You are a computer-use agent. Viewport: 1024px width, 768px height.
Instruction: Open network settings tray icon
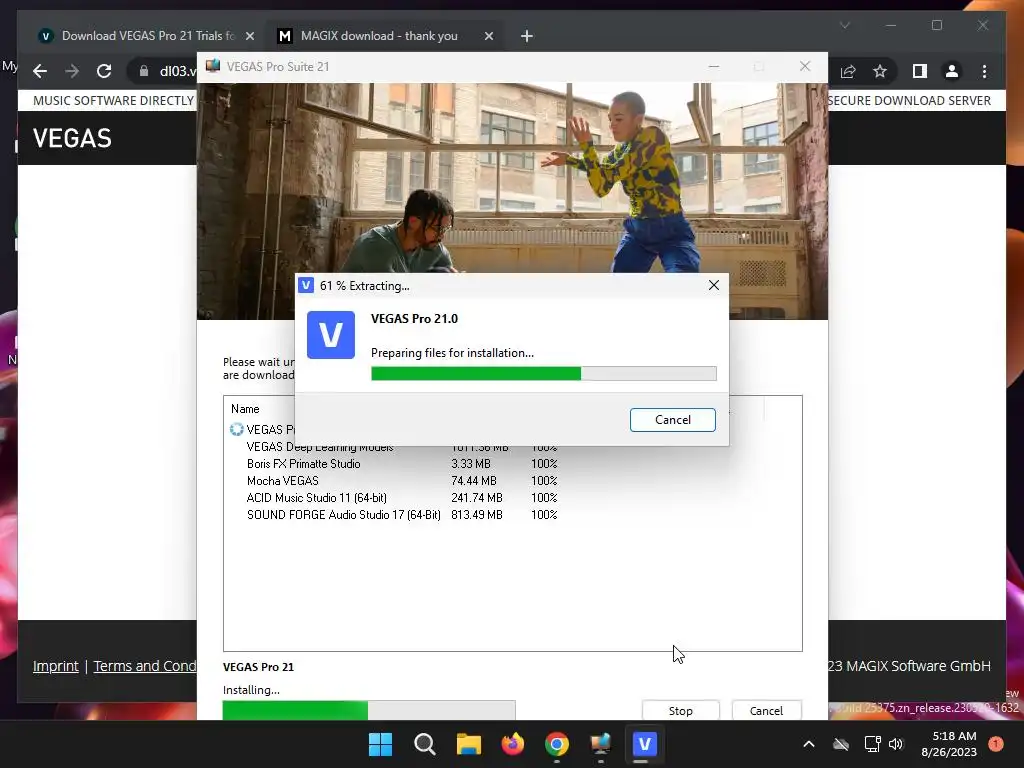pyautogui.click(x=872, y=744)
